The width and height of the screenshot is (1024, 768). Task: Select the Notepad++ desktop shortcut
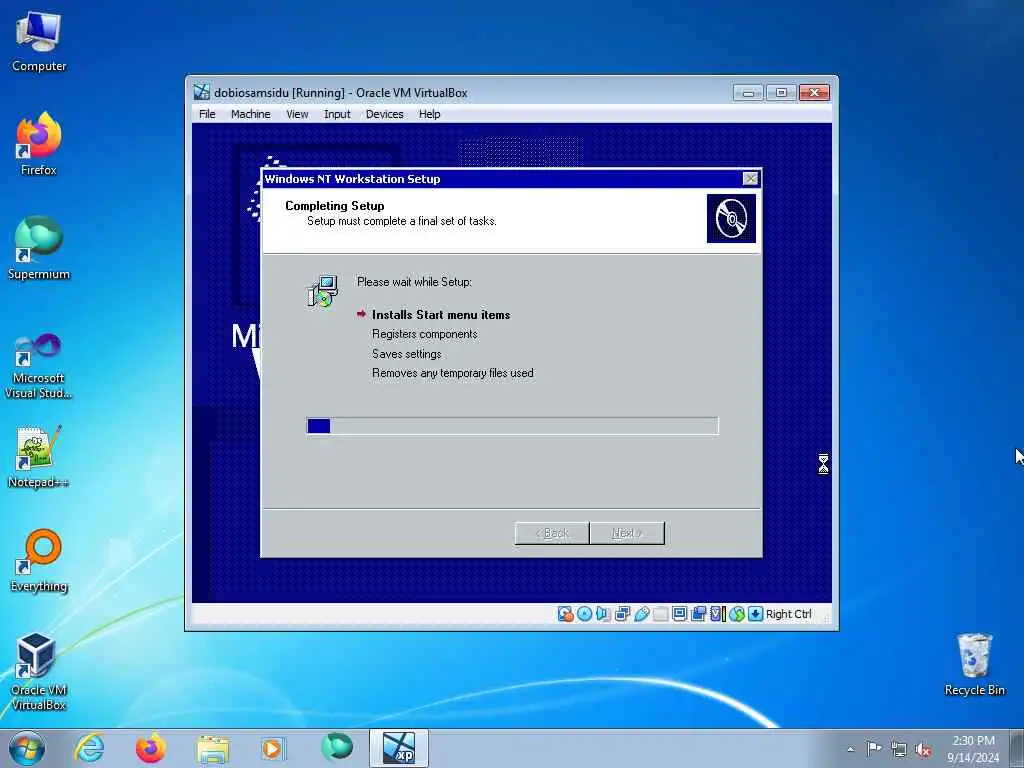(39, 457)
